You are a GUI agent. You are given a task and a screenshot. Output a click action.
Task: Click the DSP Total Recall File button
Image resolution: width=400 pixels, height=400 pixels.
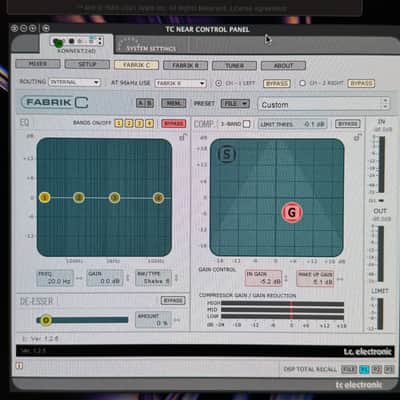pyautogui.click(x=349, y=369)
